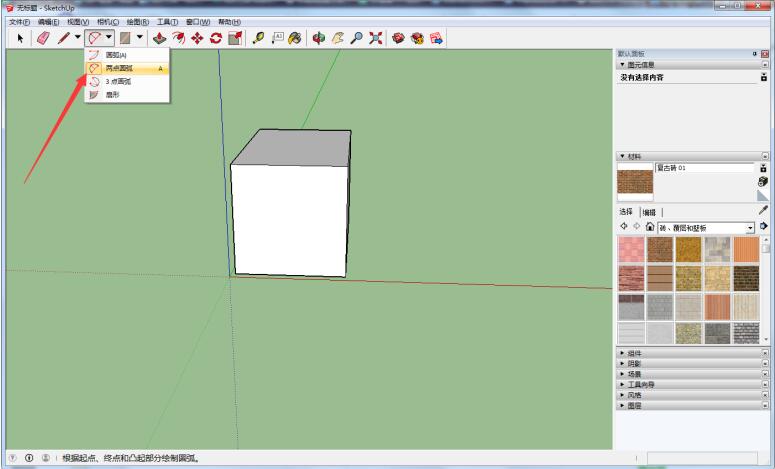Switch to the 编辑 tab in materials

(x=648, y=212)
